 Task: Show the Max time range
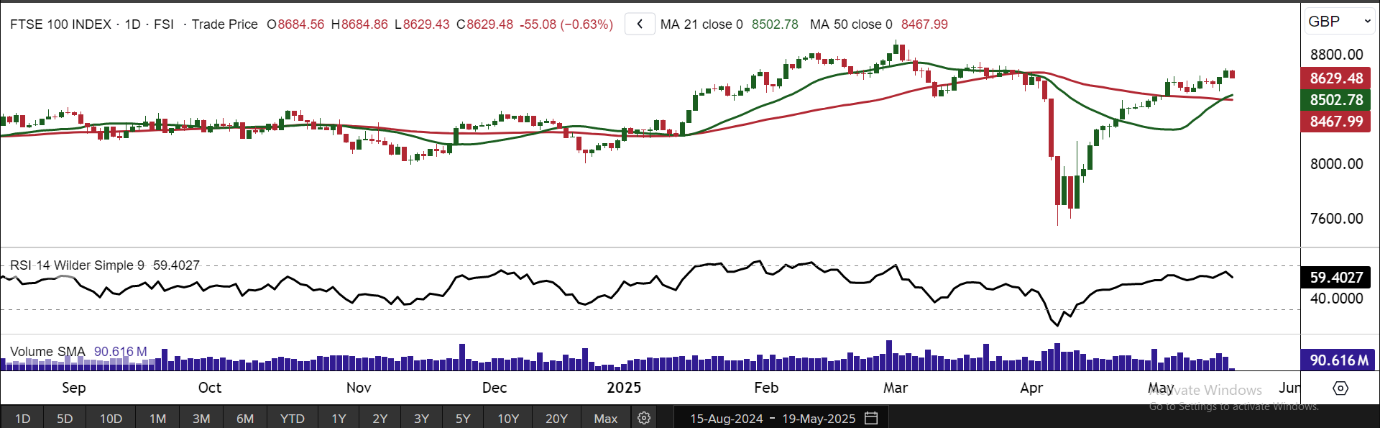(605, 417)
